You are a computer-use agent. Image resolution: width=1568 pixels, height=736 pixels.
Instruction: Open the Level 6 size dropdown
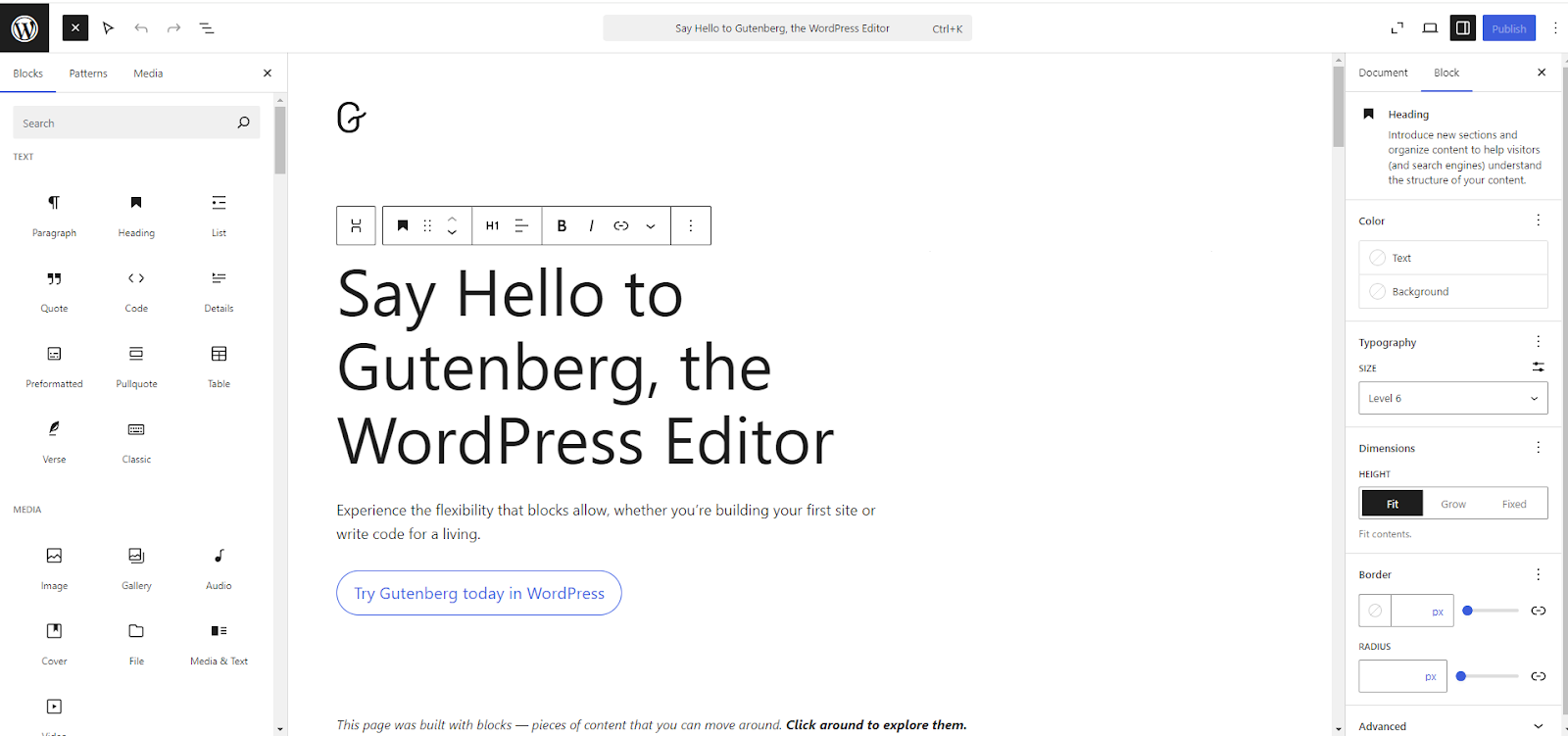pyautogui.click(x=1453, y=398)
